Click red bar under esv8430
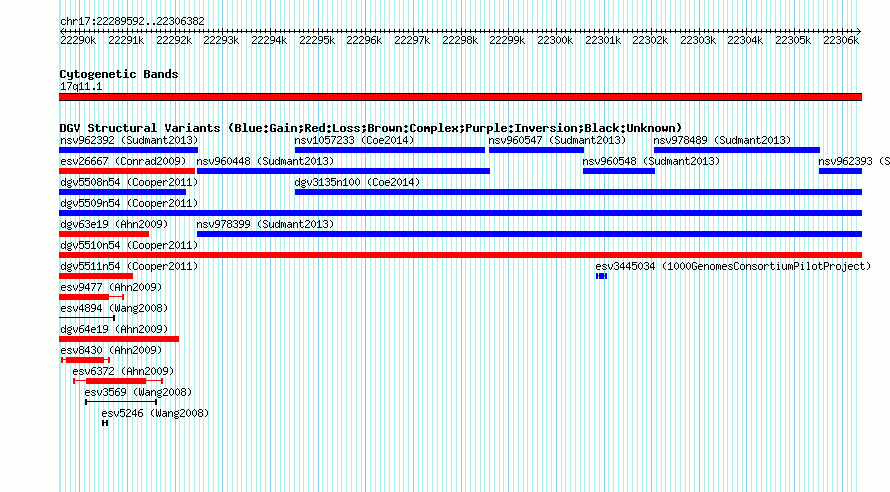890x492 pixels. click(x=85, y=360)
